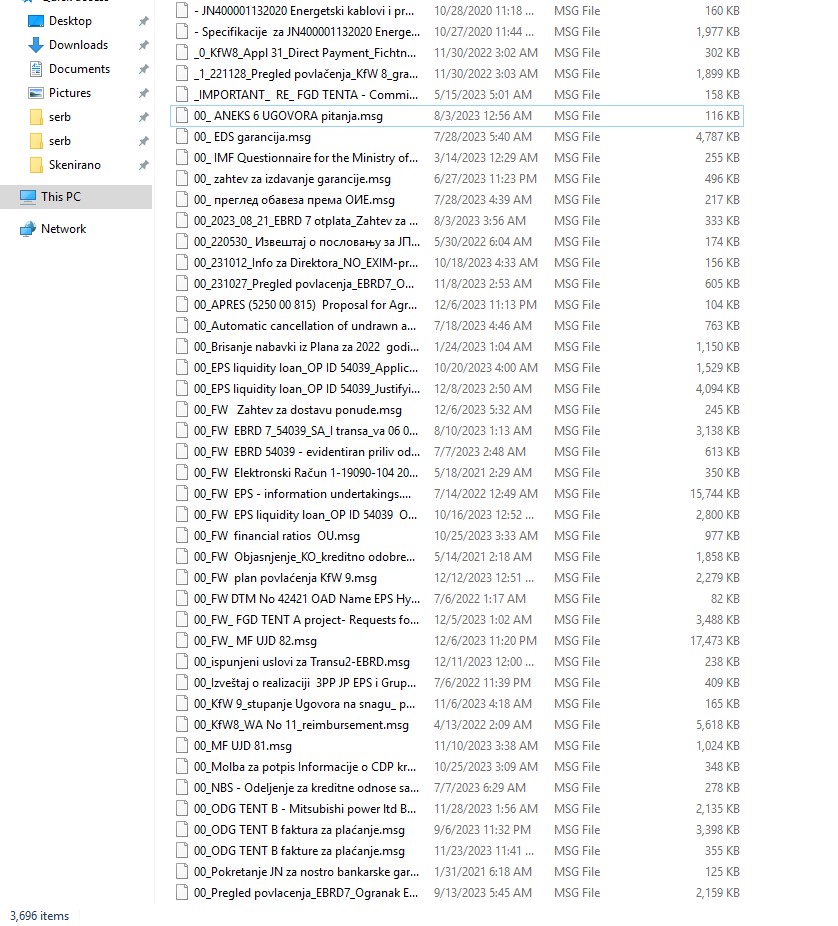Open the Desktop quick access folder

click(70, 21)
